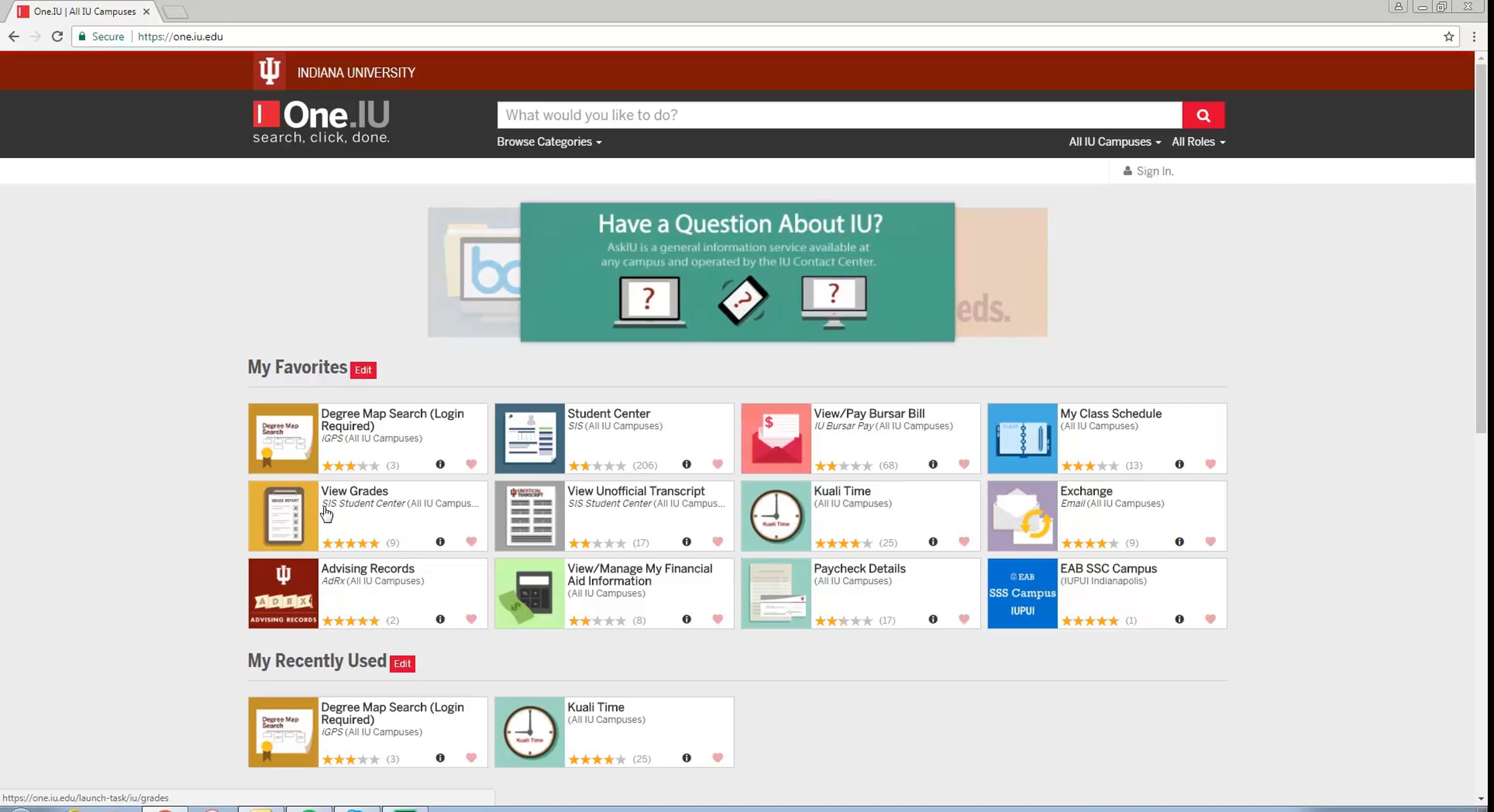The width and height of the screenshot is (1494, 812).
Task: Click the star rating of View Grades
Action: point(350,543)
